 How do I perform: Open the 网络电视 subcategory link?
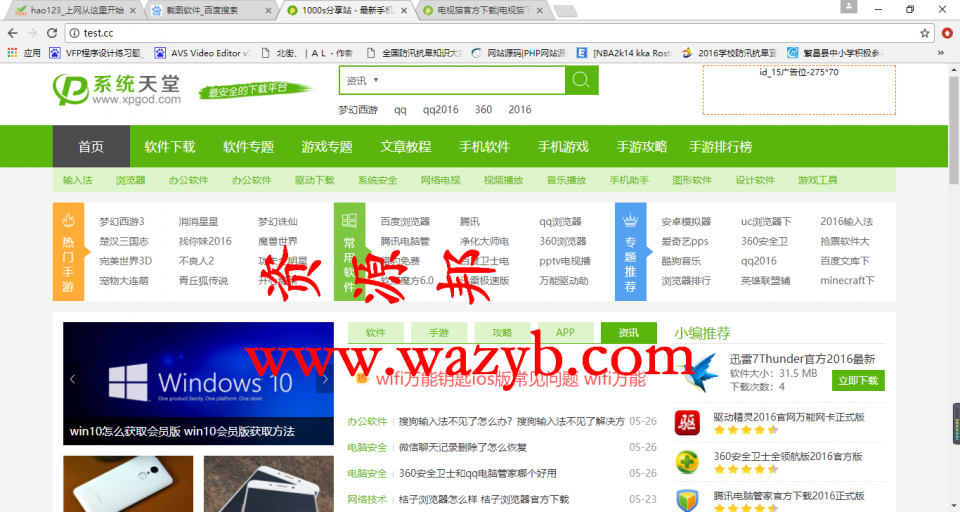[440, 180]
